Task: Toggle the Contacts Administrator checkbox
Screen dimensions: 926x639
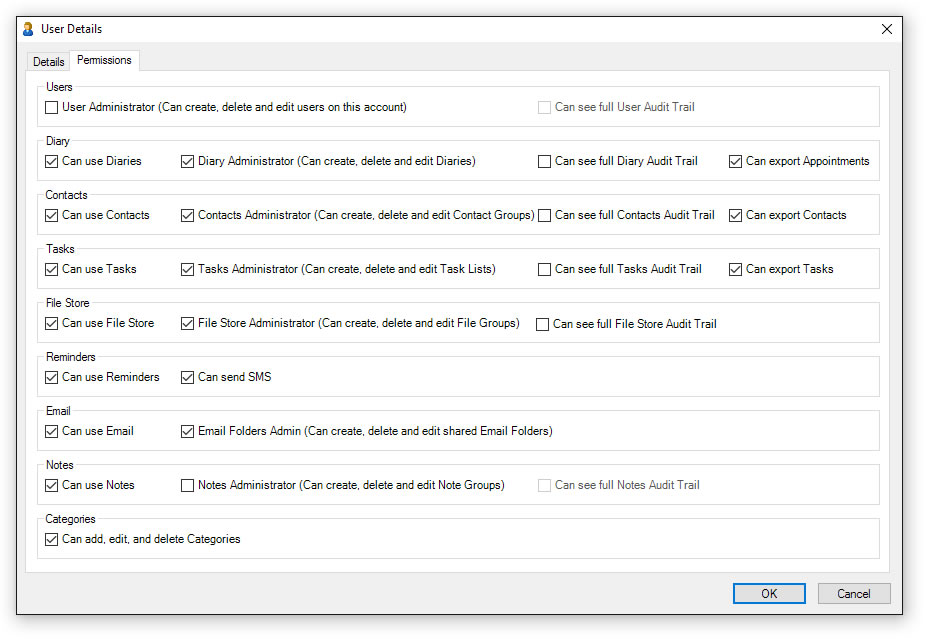Action: 188,215
